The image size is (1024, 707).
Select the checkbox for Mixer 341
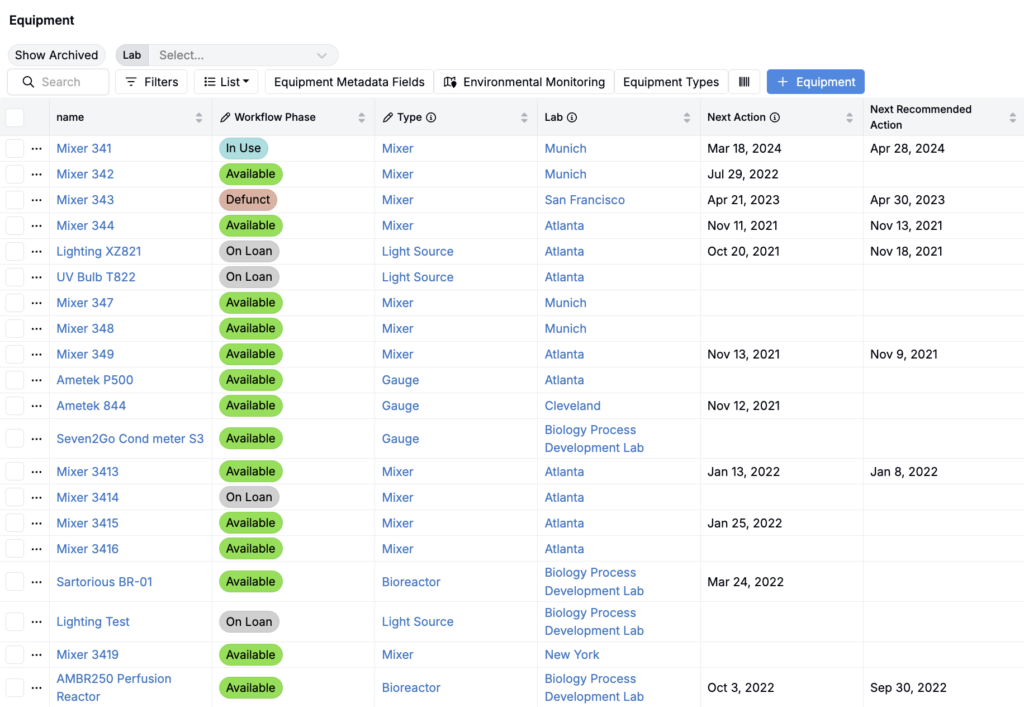tap(15, 148)
